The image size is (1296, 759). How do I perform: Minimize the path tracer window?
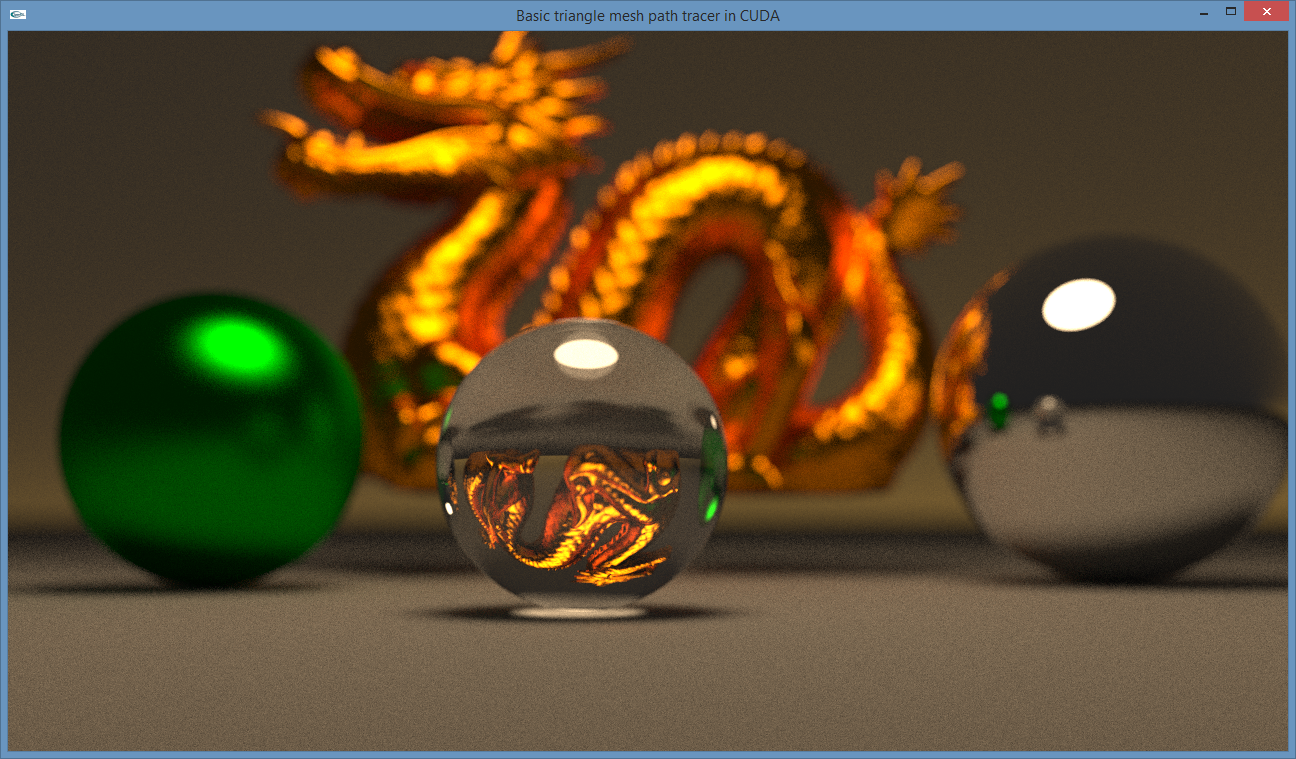[x=1203, y=12]
